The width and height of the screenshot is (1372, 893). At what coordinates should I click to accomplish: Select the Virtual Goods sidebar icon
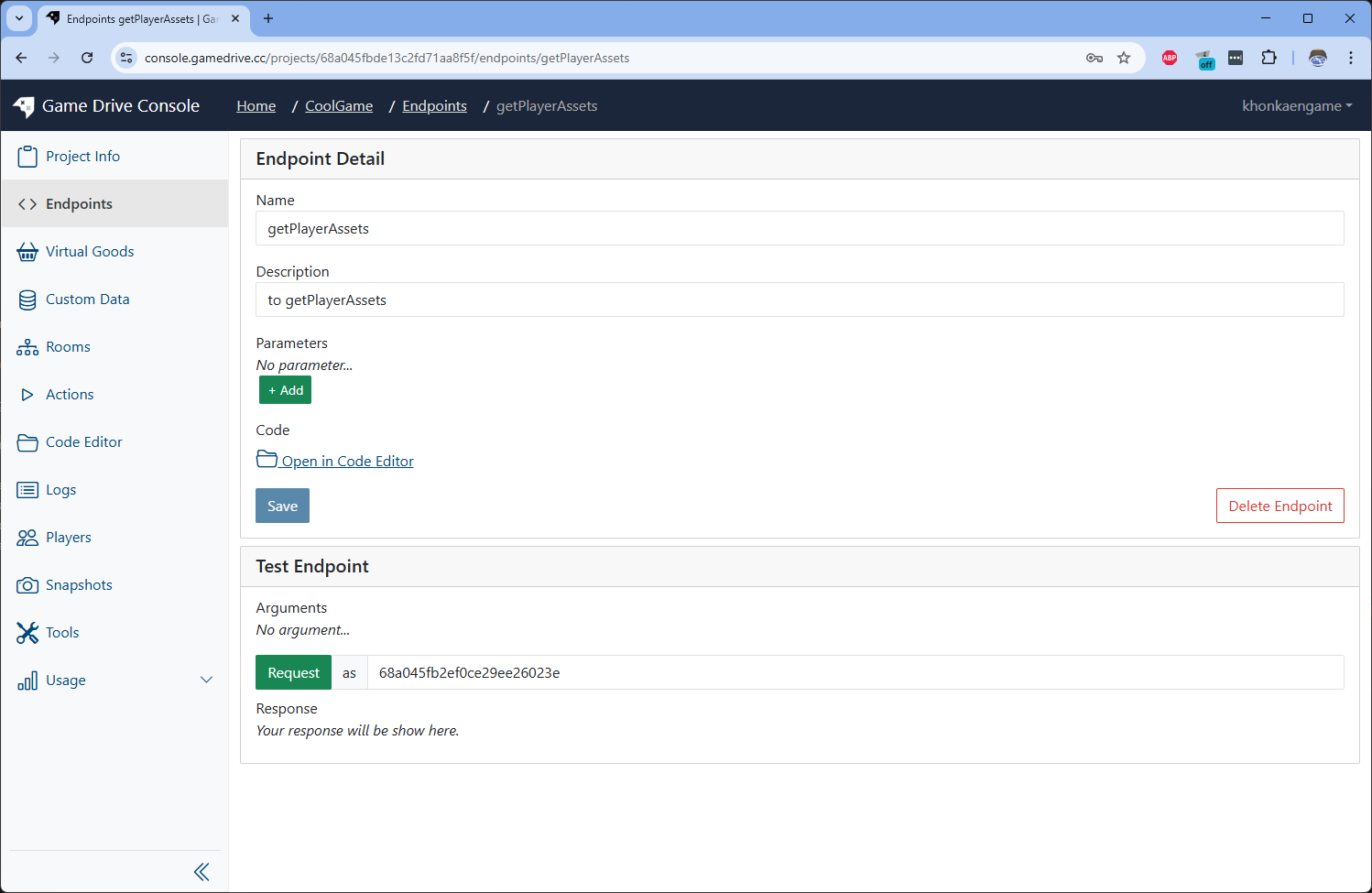(x=27, y=251)
